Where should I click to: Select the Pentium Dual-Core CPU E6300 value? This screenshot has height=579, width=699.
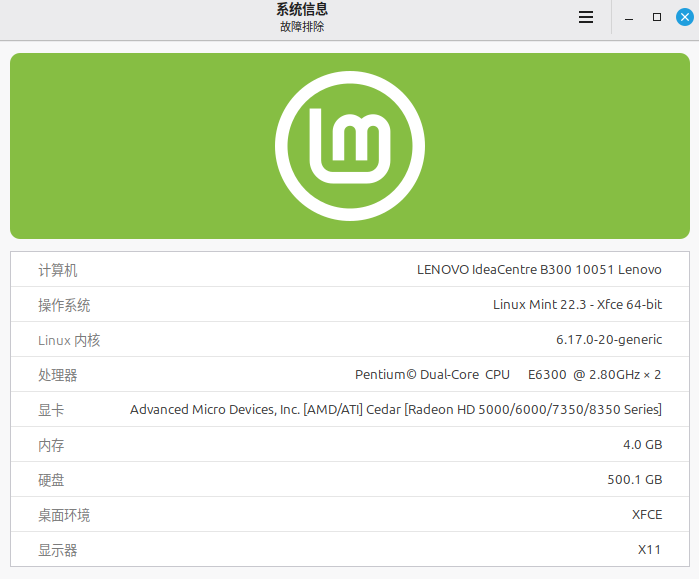[x=508, y=374]
